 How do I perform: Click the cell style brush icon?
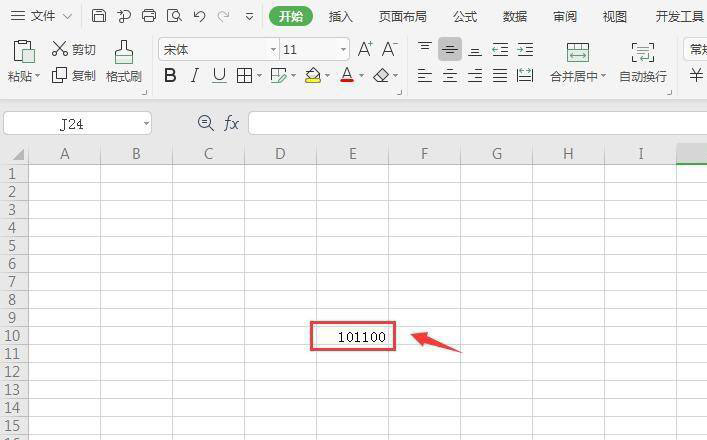pos(279,75)
